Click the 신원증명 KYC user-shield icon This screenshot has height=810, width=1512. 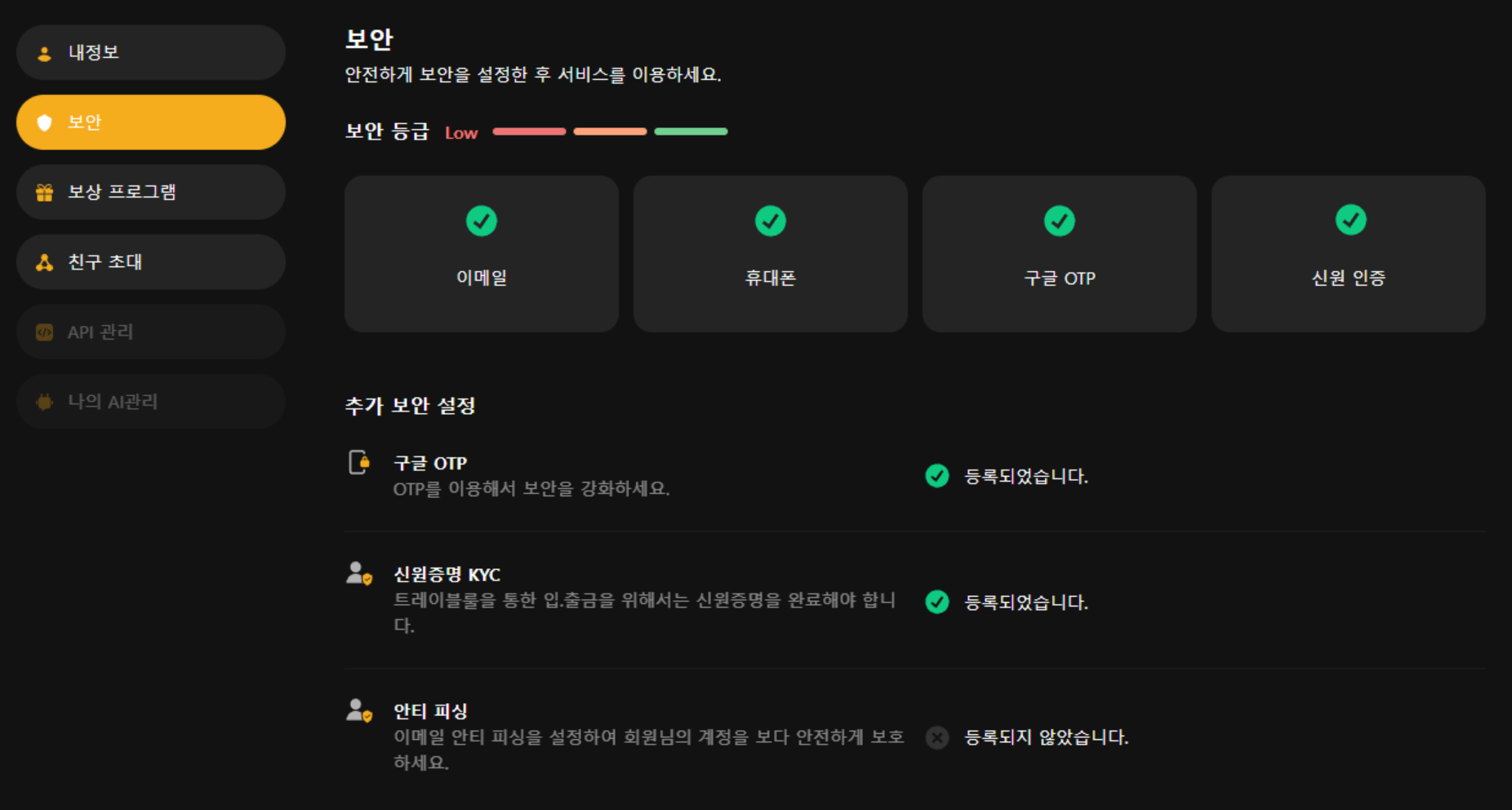click(x=359, y=573)
